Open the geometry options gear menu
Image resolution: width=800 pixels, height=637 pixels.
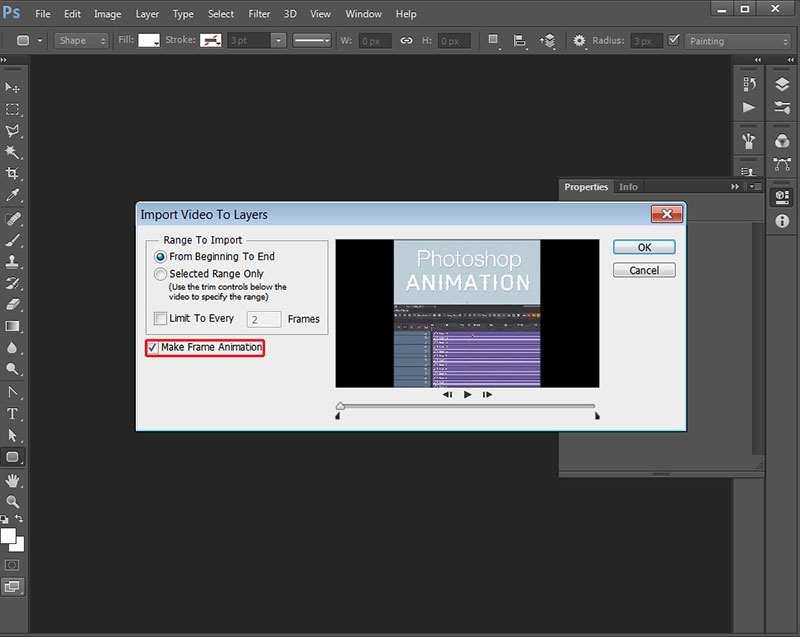(x=579, y=40)
